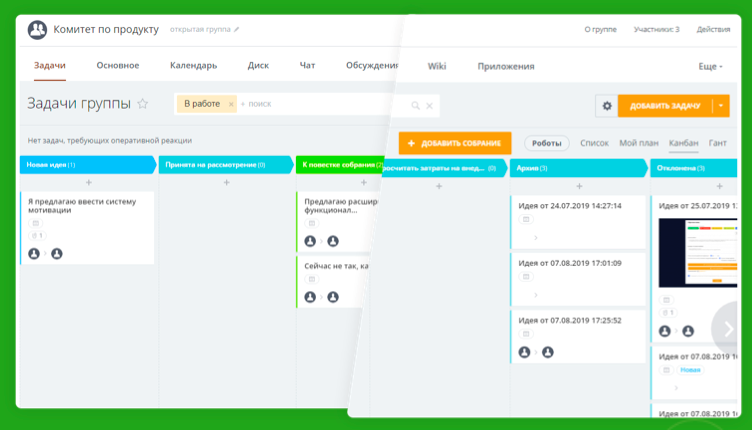Open the Действия menu
The height and width of the screenshot is (430, 752).
tap(713, 30)
